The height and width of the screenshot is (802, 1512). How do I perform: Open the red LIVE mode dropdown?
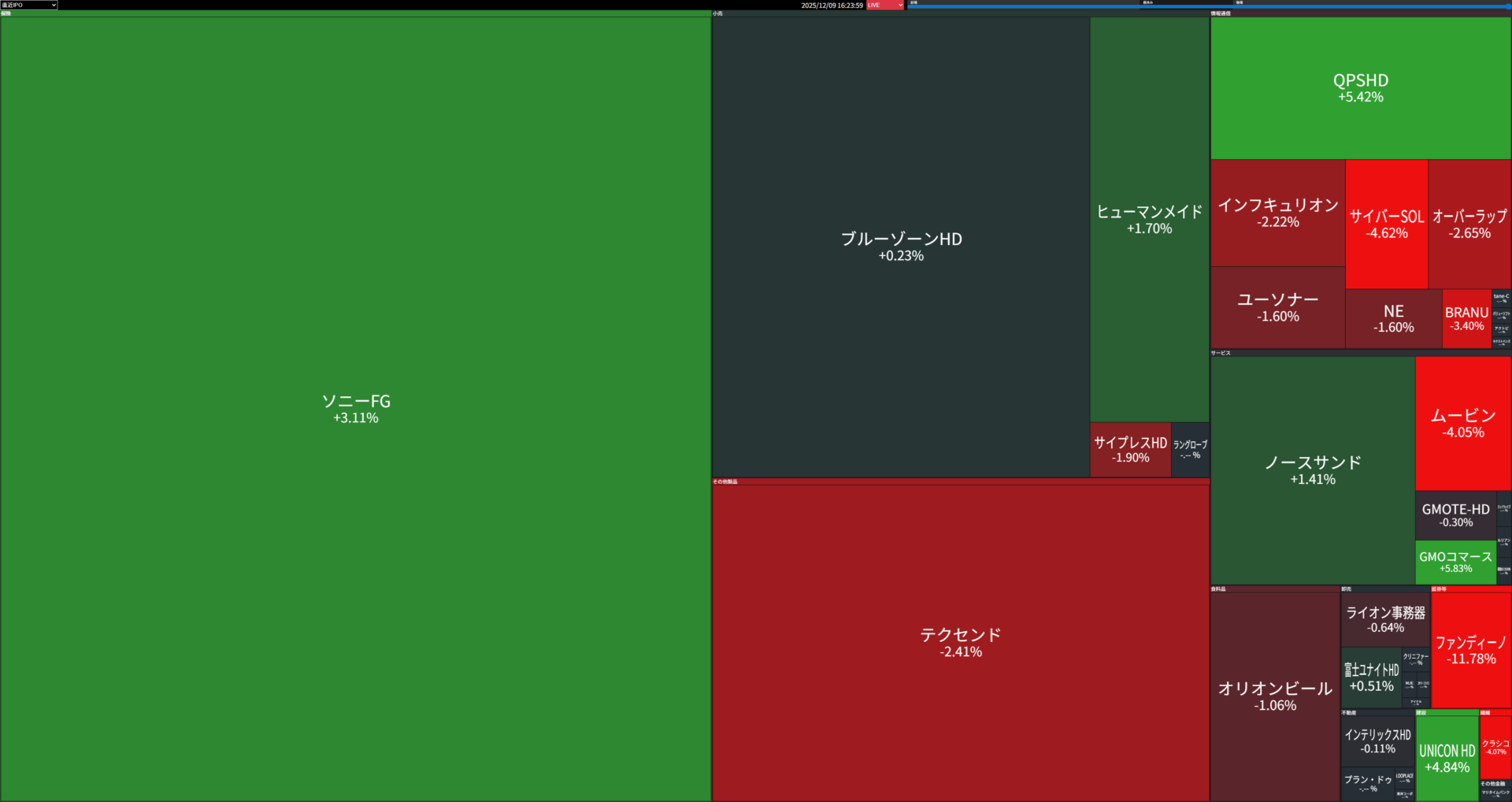[x=885, y=5]
